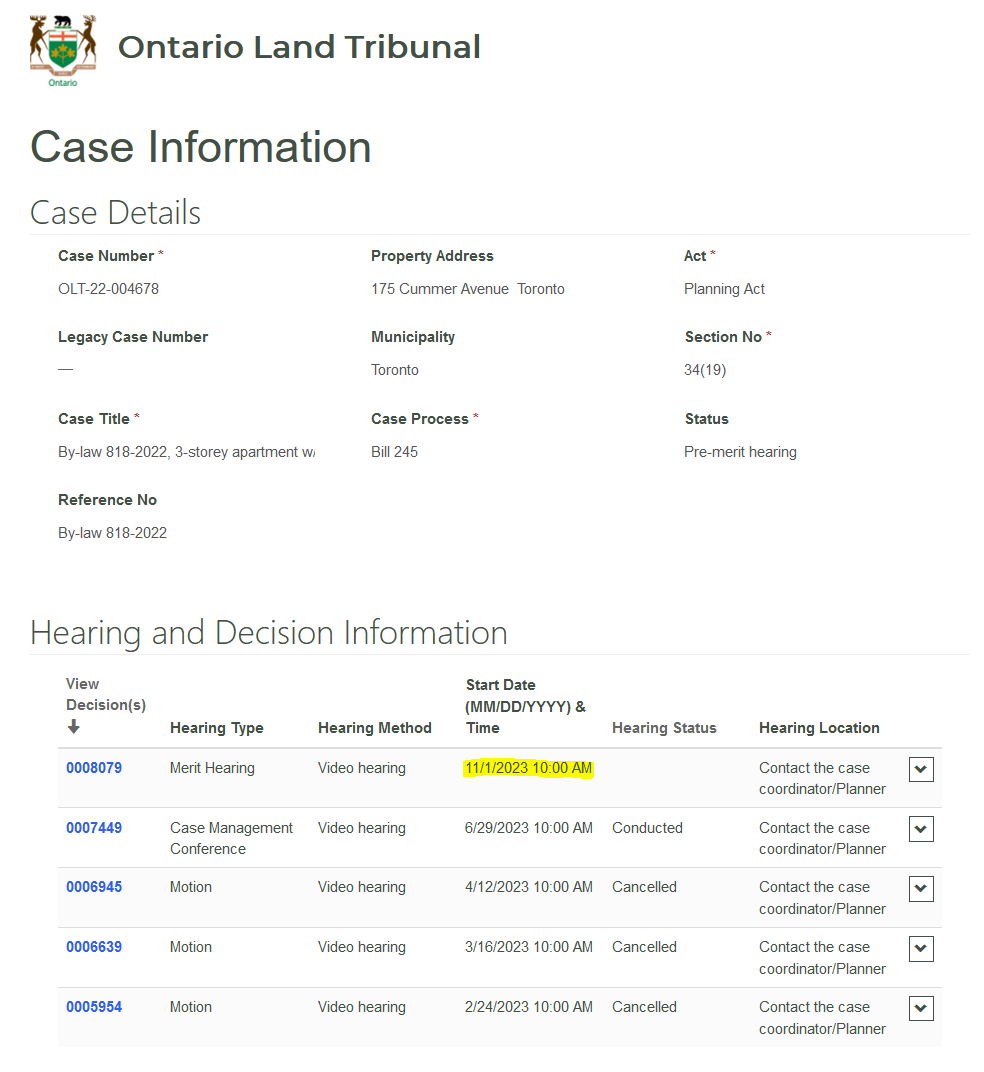This screenshot has height=1072, width=984.
Task: Sort by Hearing Location column header
Action: click(x=819, y=728)
